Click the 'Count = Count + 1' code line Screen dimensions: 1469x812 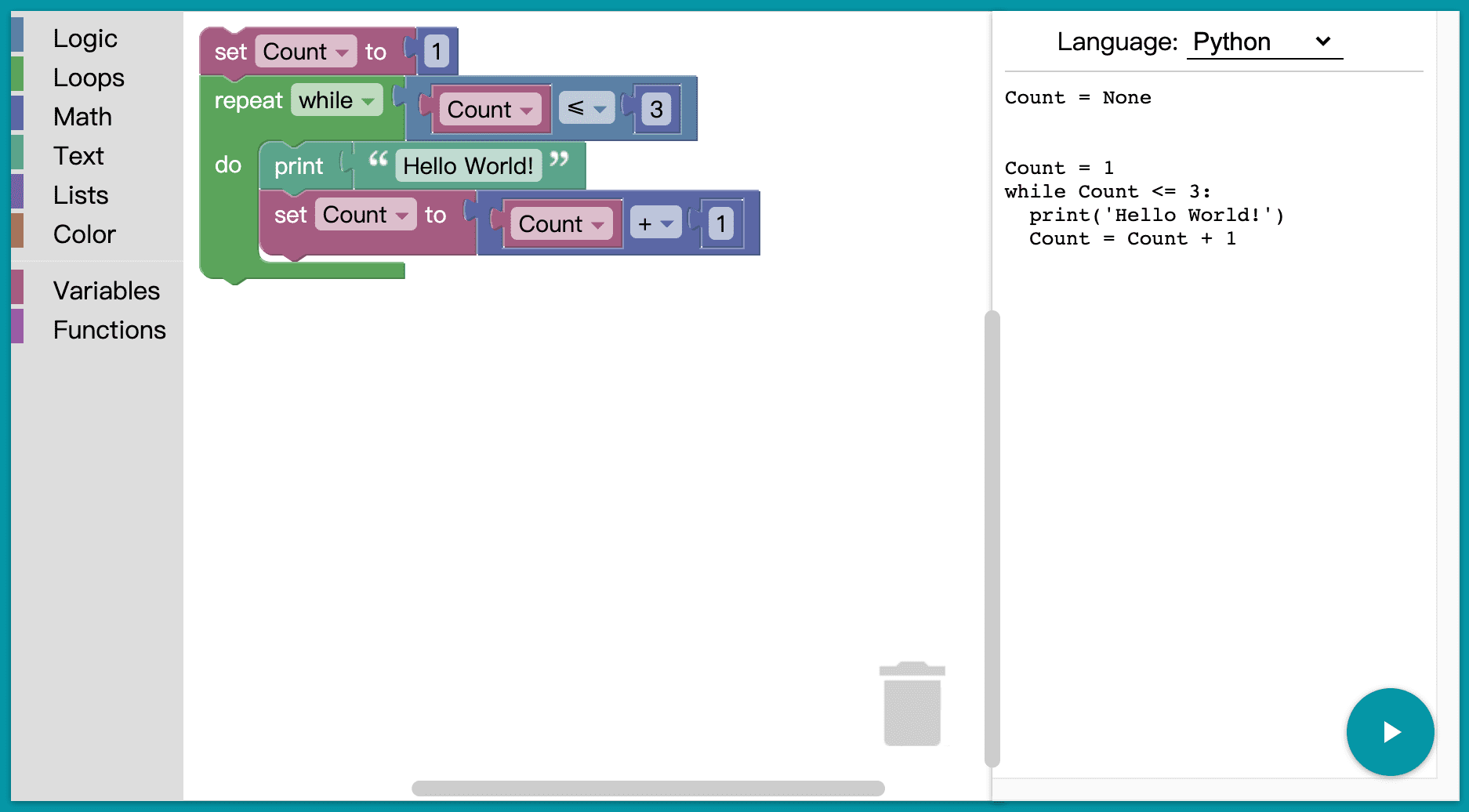click(1133, 239)
